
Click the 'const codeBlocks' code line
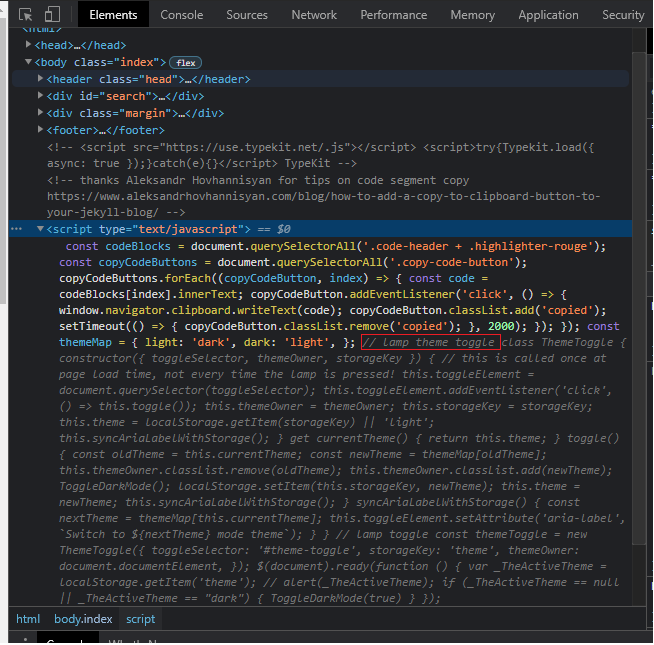[x=335, y=246]
